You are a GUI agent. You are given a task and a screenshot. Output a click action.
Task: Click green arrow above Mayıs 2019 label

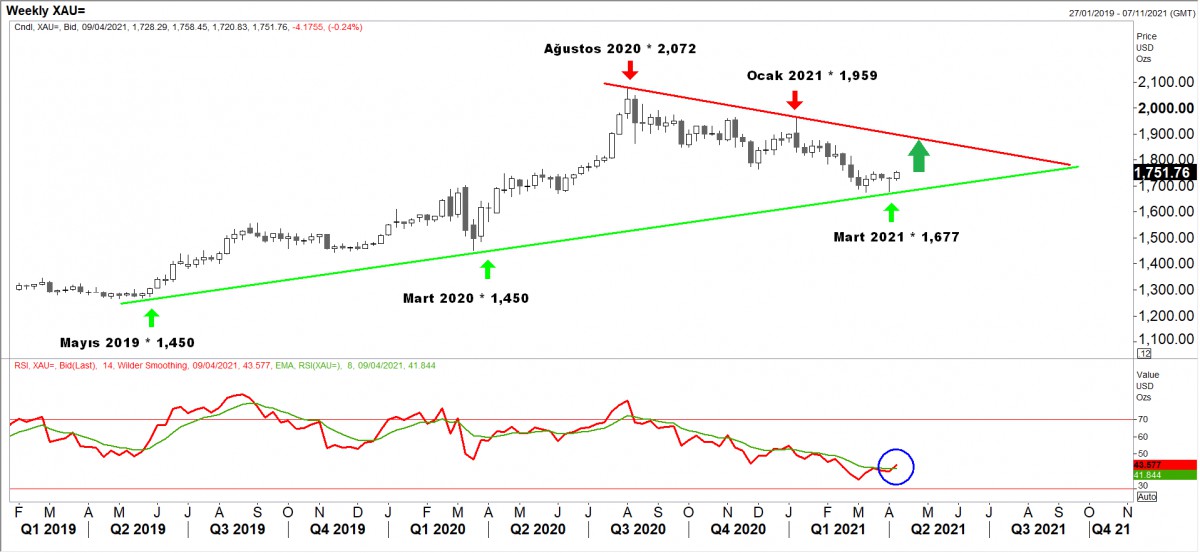point(151,317)
